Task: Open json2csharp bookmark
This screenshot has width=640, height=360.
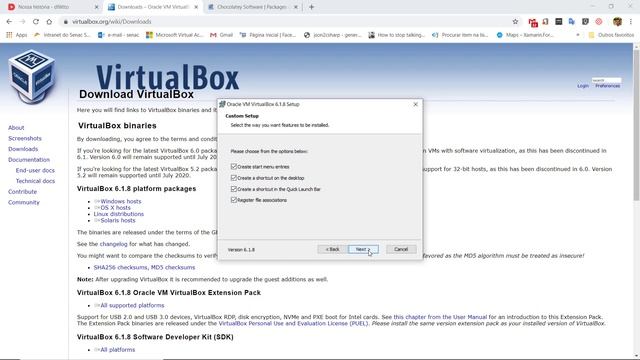Action: [332, 35]
